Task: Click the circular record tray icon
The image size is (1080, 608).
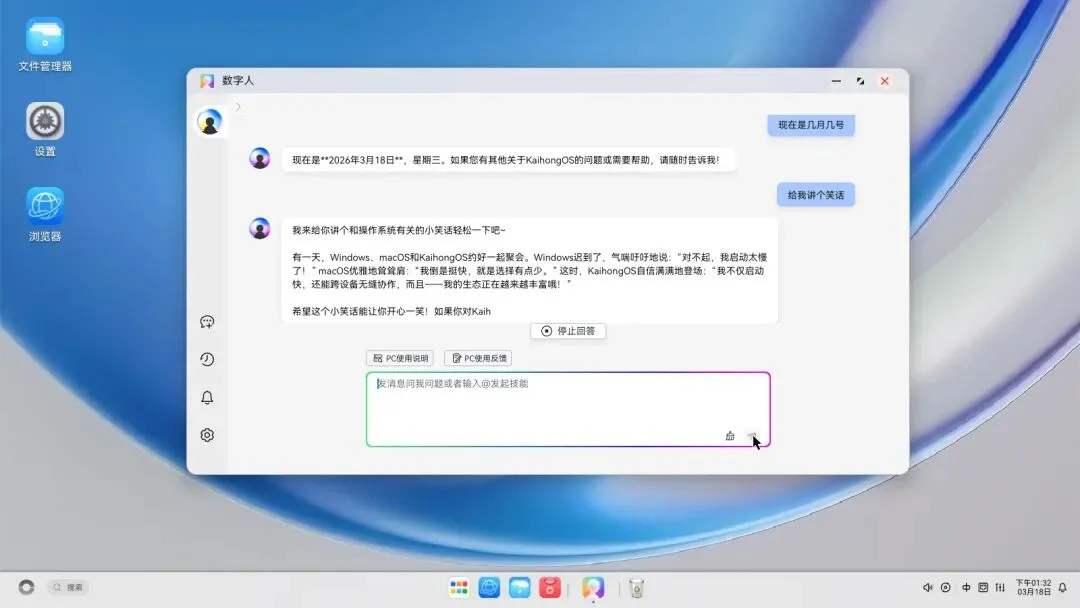Action: pos(946,587)
